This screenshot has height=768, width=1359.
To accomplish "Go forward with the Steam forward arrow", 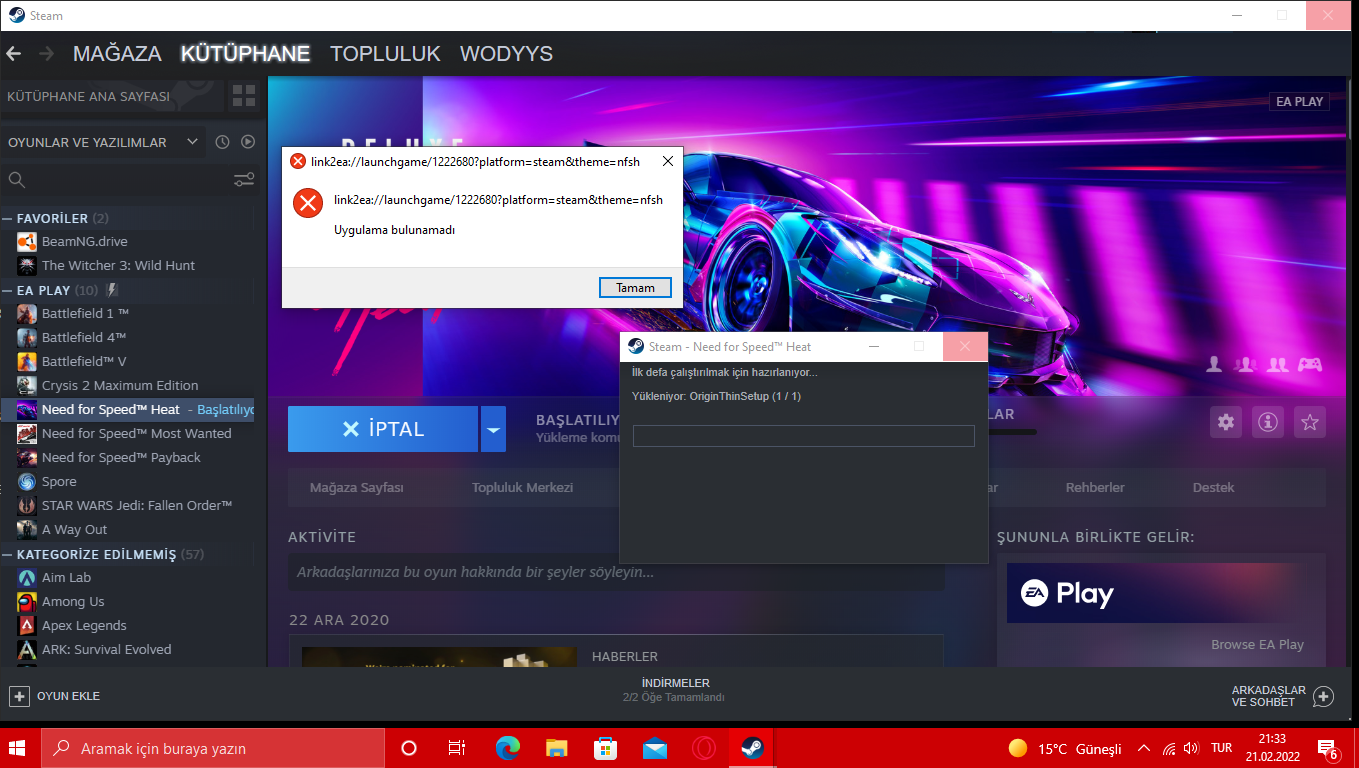I will tap(46, 54).
